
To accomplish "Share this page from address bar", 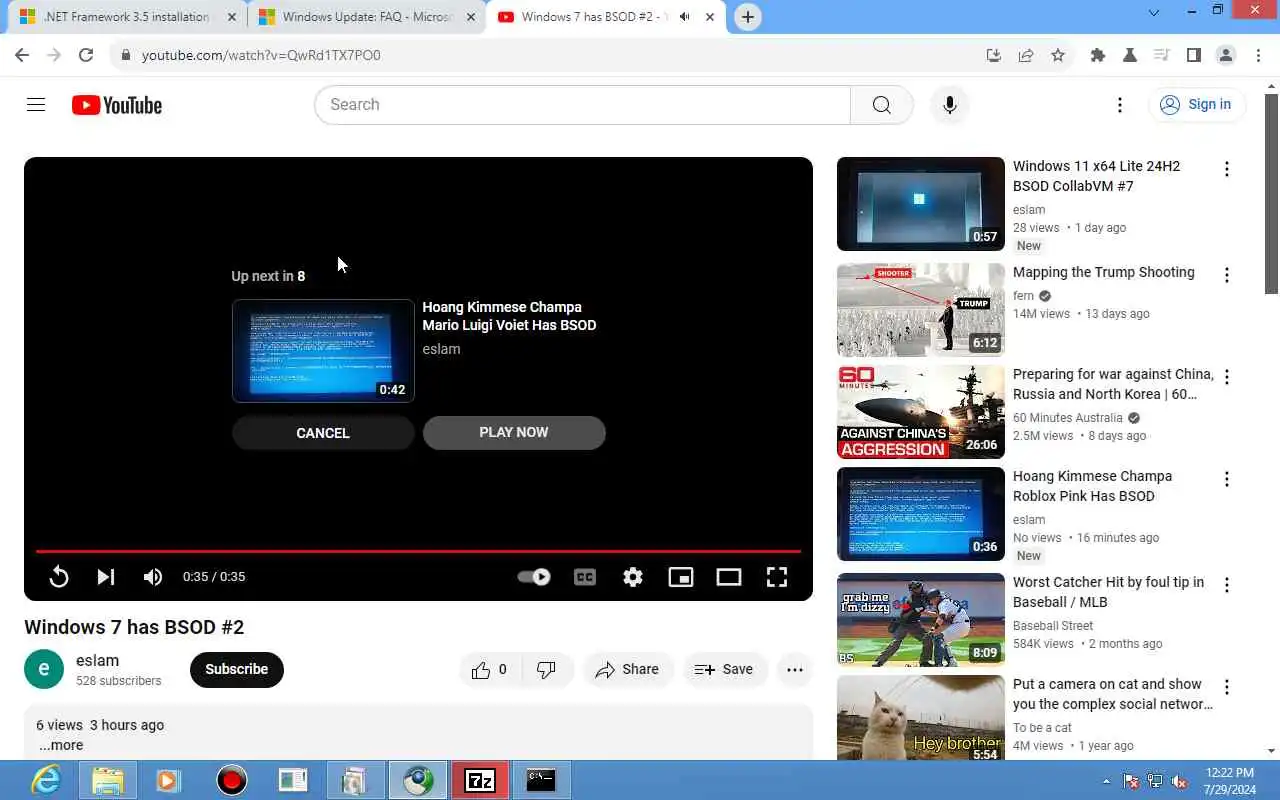I will (x=1026, y=56).
